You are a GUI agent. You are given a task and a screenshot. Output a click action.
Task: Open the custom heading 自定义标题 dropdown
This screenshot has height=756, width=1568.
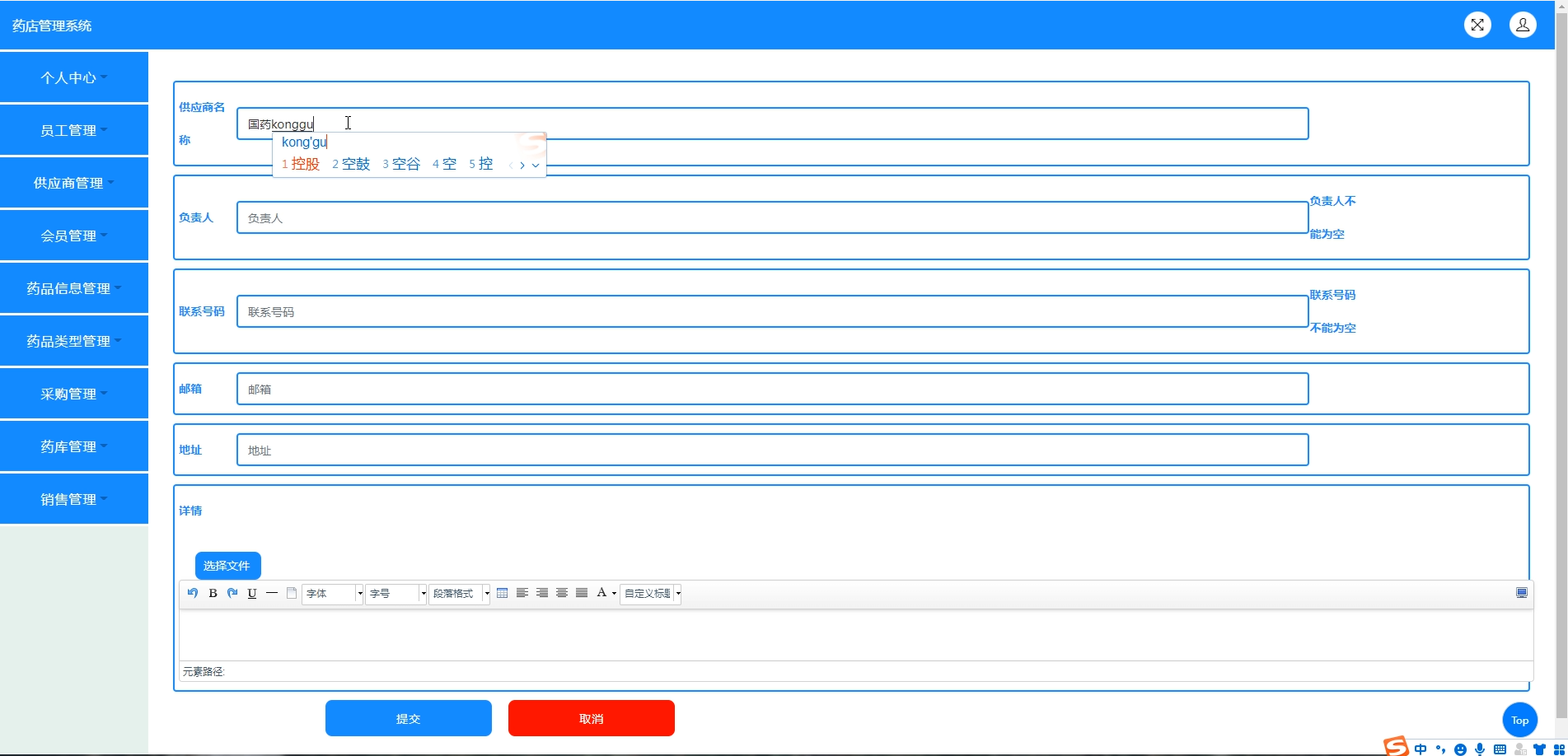click(650, 594)
